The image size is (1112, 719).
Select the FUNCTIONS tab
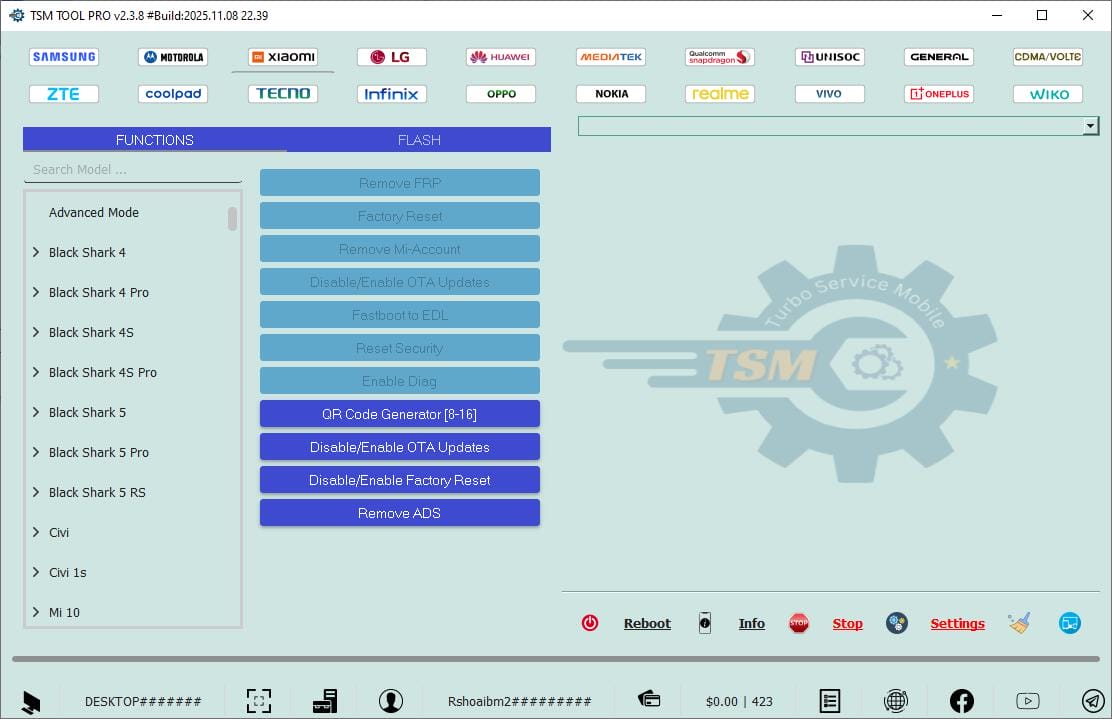[154, 140]
